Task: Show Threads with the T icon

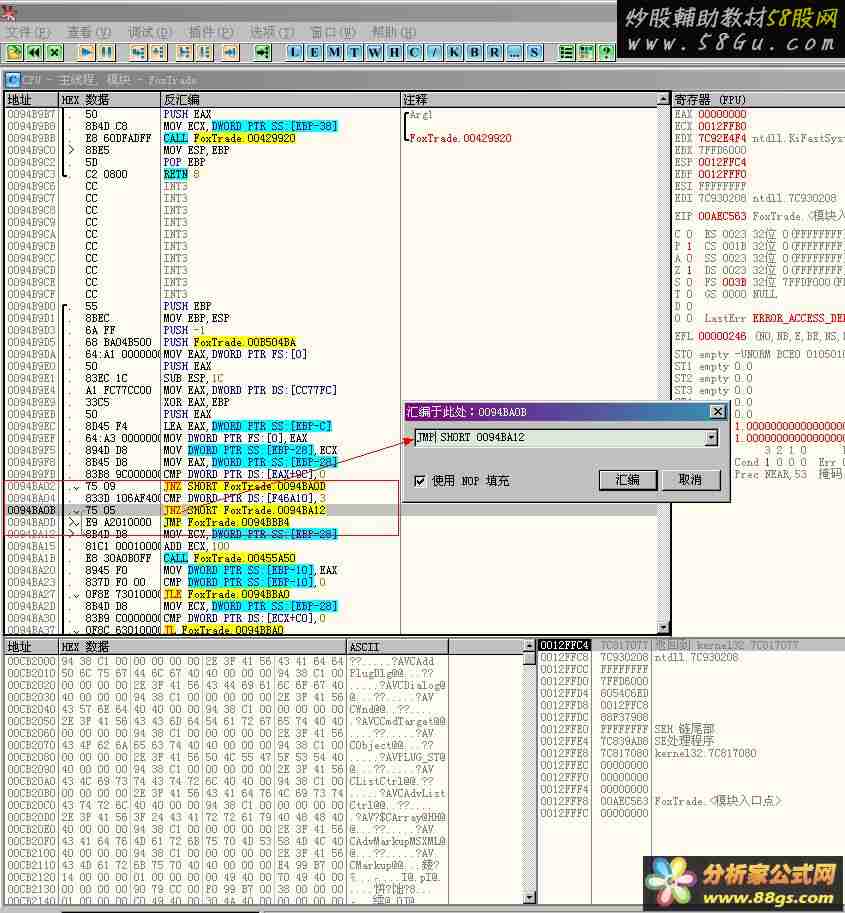Action: click(x=354, y=52)
